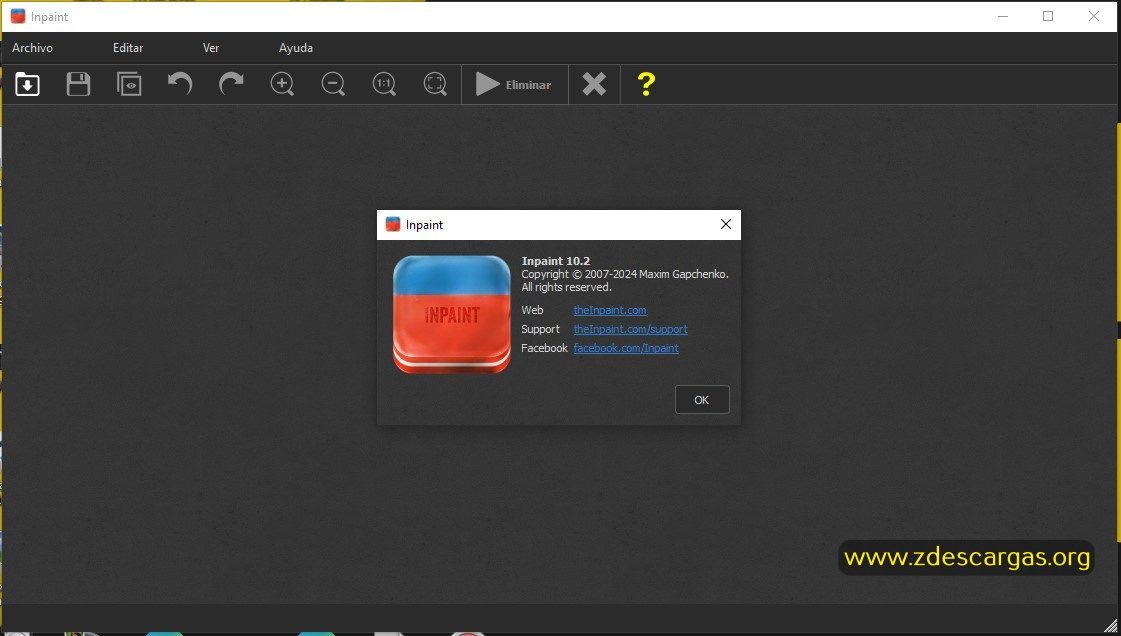Open the Ayuda menu
The height and width of the screenshot is (636, 1121).
[x=296, y=48]
